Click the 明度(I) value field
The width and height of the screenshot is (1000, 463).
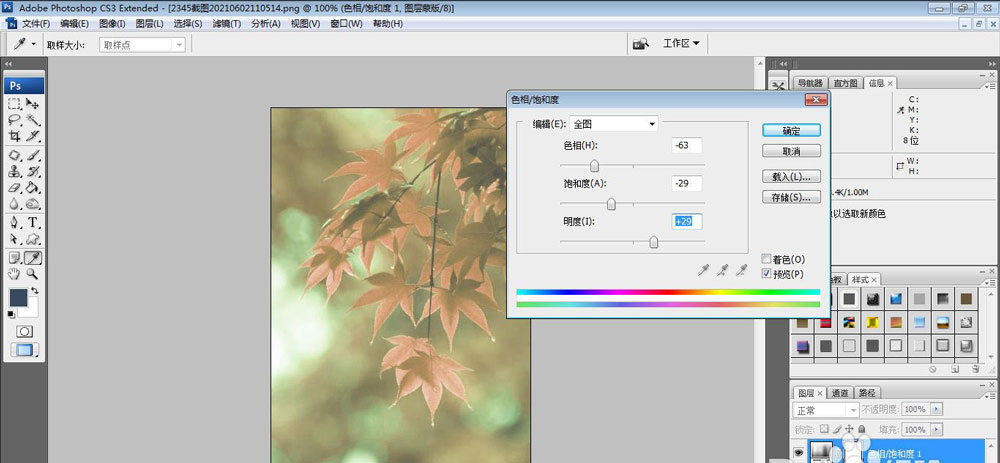point(687,221)
